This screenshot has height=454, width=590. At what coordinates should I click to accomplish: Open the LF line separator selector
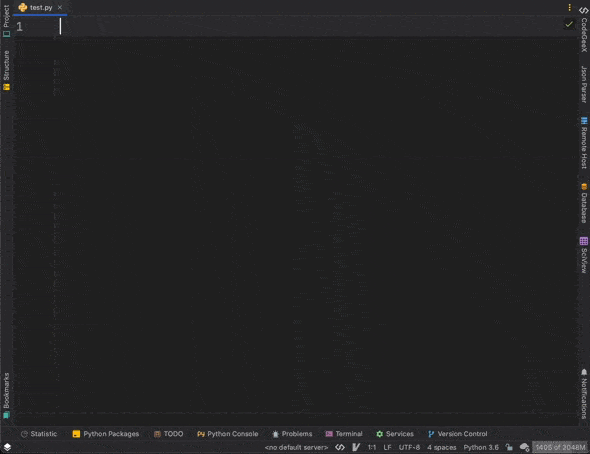point(387,447)
